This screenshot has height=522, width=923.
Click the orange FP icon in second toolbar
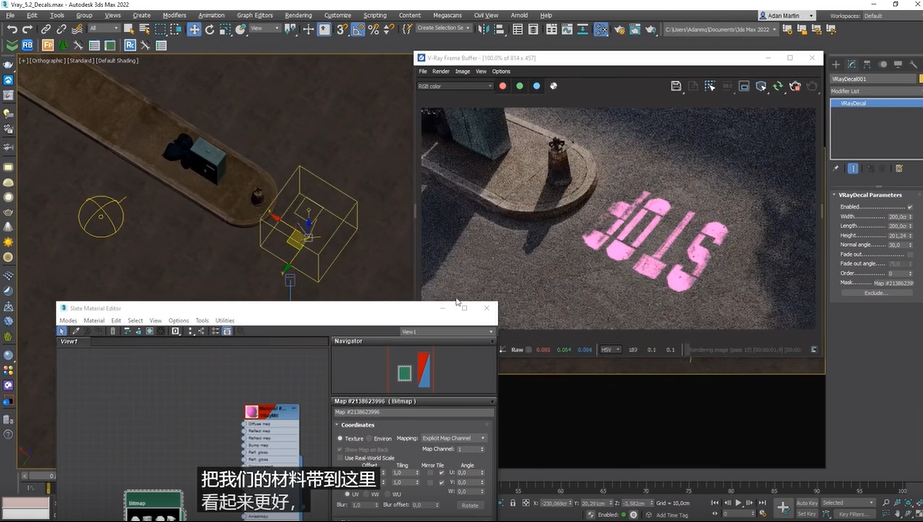(48, 45)
